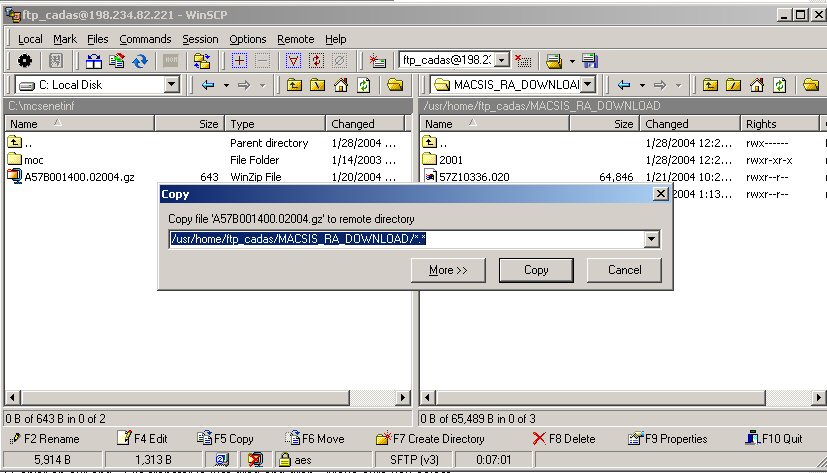Image resolution: width=827 pixels, height=473 pixels.
Task: Go to local home directory icon
Action: tap(341, 84)
